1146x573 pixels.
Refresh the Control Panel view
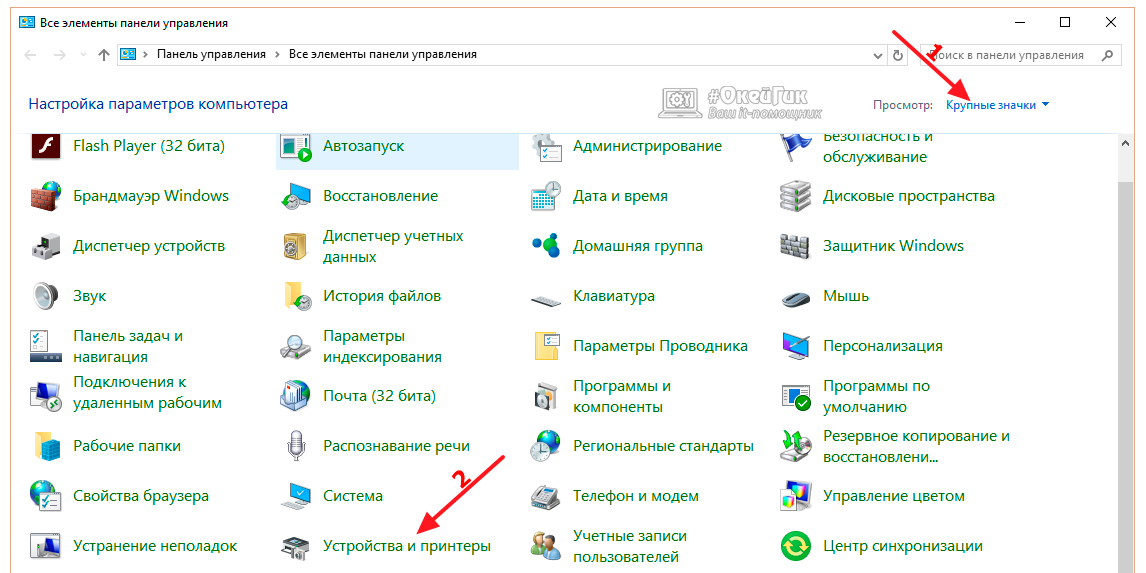tap(898, 56)
